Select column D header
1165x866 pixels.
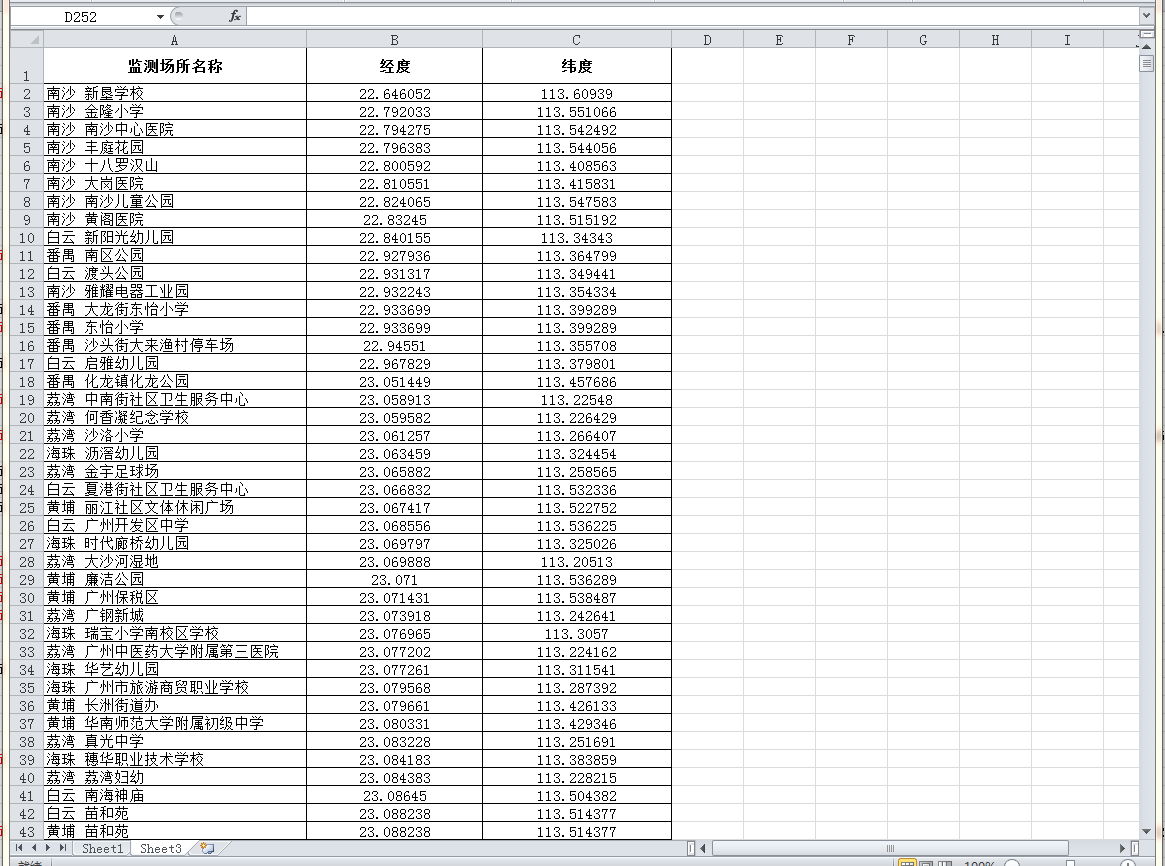pyautogui.click(x=707, y=39)
